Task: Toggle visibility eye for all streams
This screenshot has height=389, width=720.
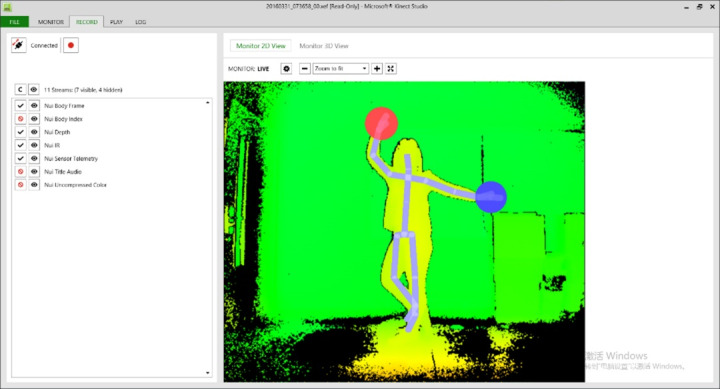Action: pyautogui.click(x=34, y=90)
